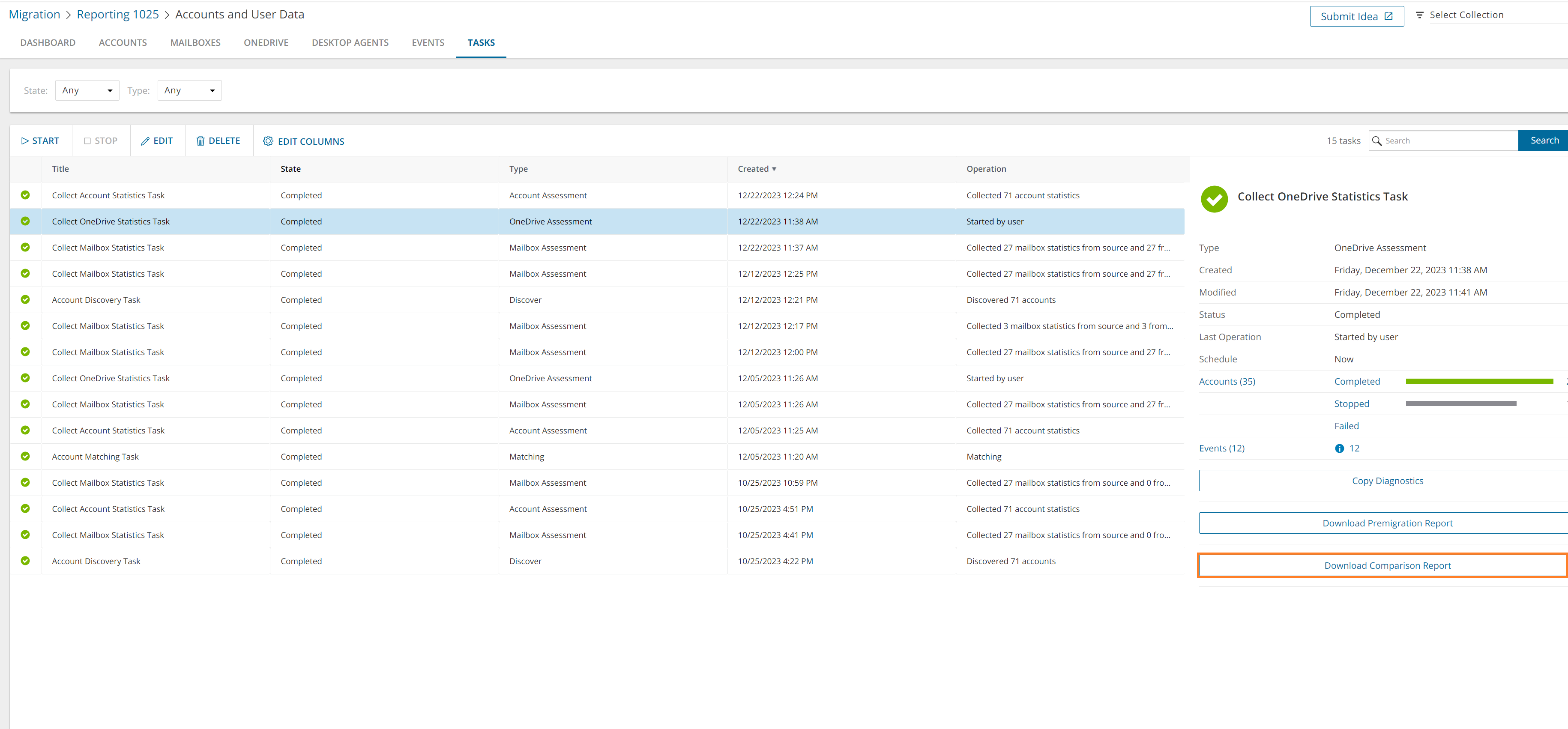The width and height of the screenshot is (1568, 729).
Task: Open the Type filter dropdown
Action: click(189, 91)
